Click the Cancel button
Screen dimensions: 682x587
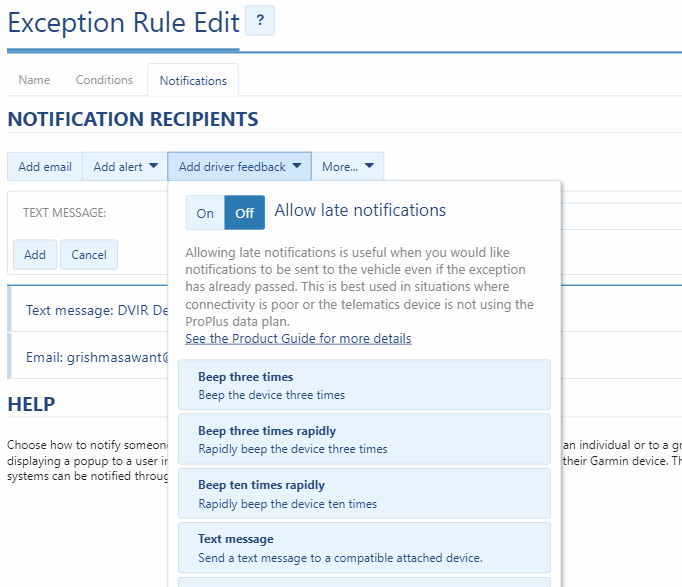[x=89, y=254]
